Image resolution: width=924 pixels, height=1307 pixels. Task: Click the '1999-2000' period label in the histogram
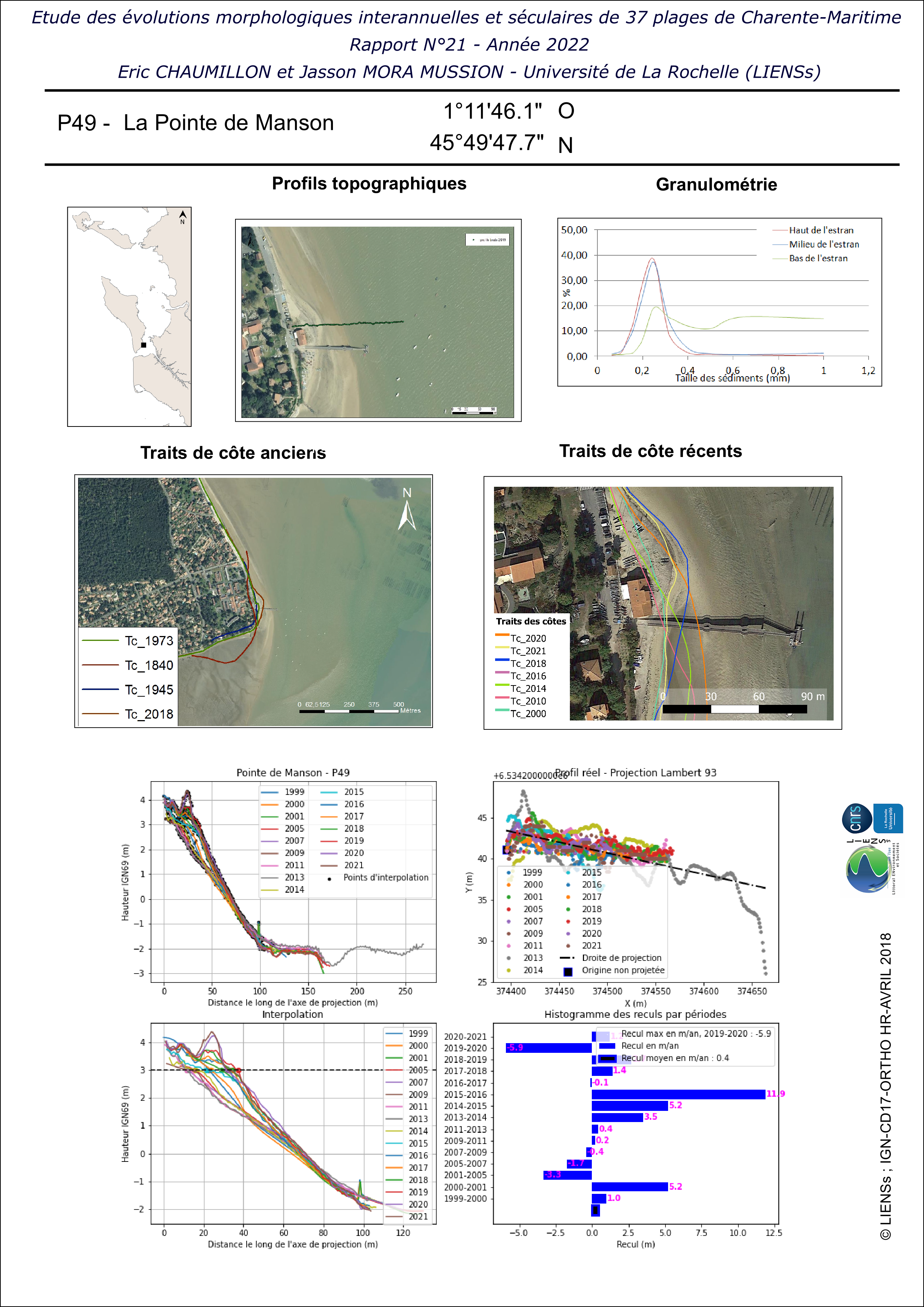tap(465, 1198)
